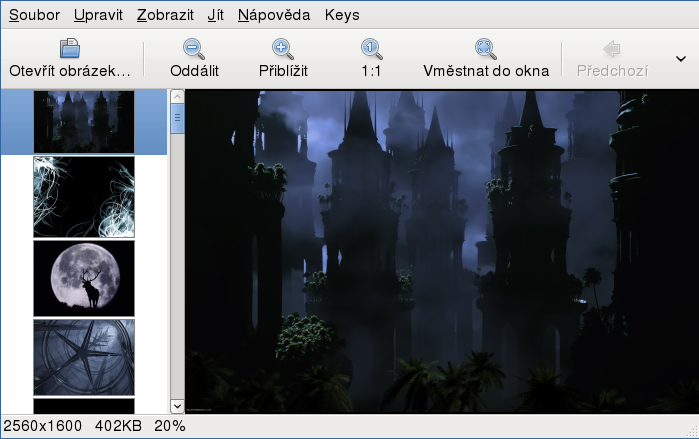This screenshot has height=439, width=699.
Task: Select the compass star thumbnail
Action: click(x=84, y=357)
